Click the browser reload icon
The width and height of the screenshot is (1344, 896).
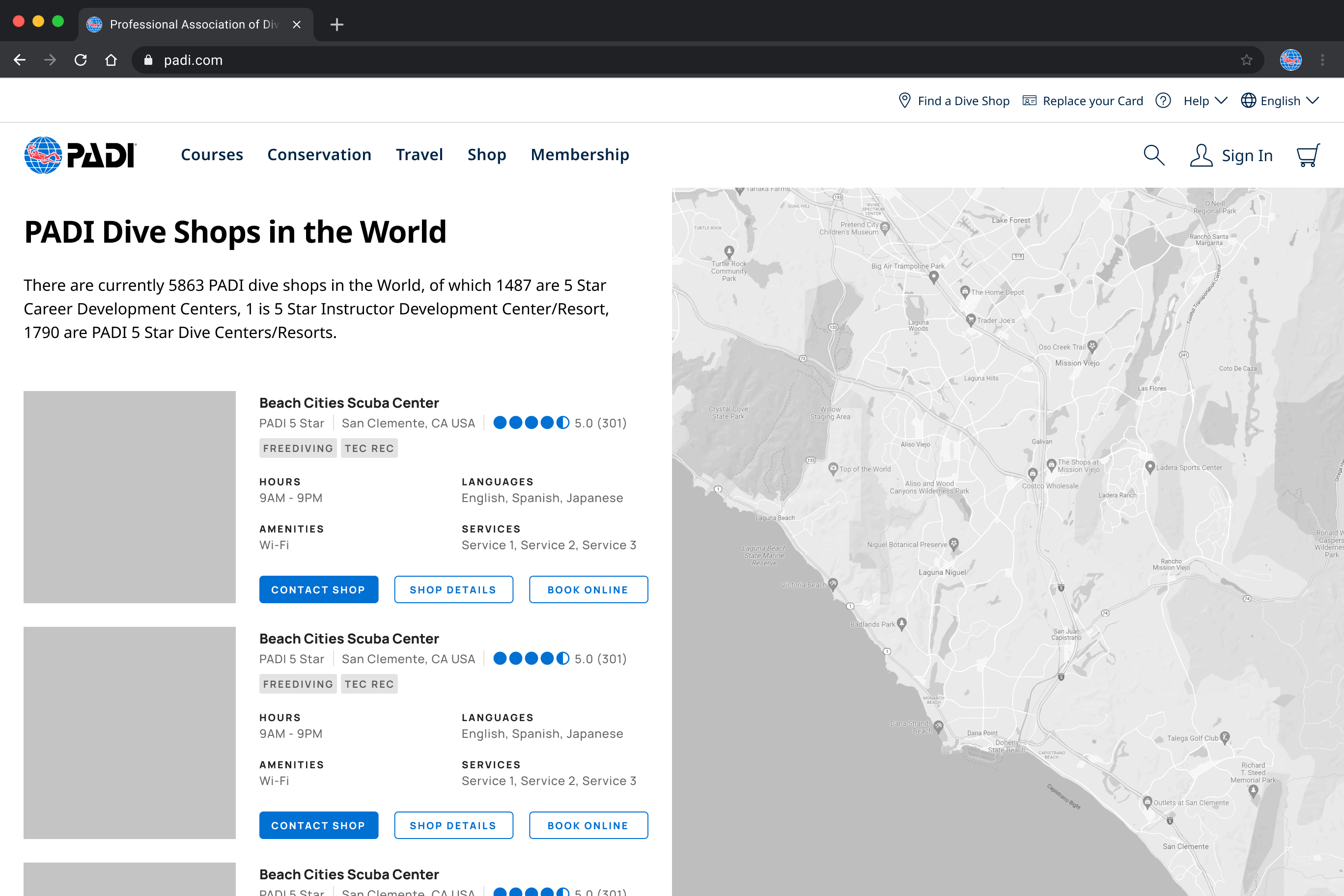coord(81,60)
